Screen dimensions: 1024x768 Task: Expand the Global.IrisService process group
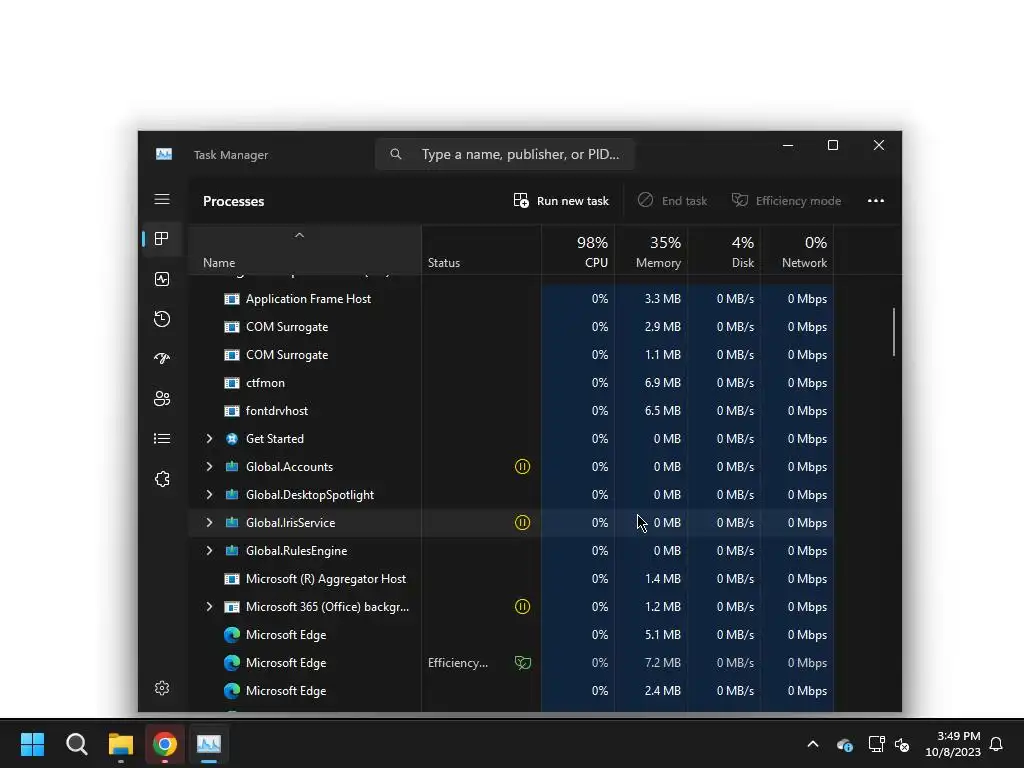pyautogui.click(x=209, y=522)
